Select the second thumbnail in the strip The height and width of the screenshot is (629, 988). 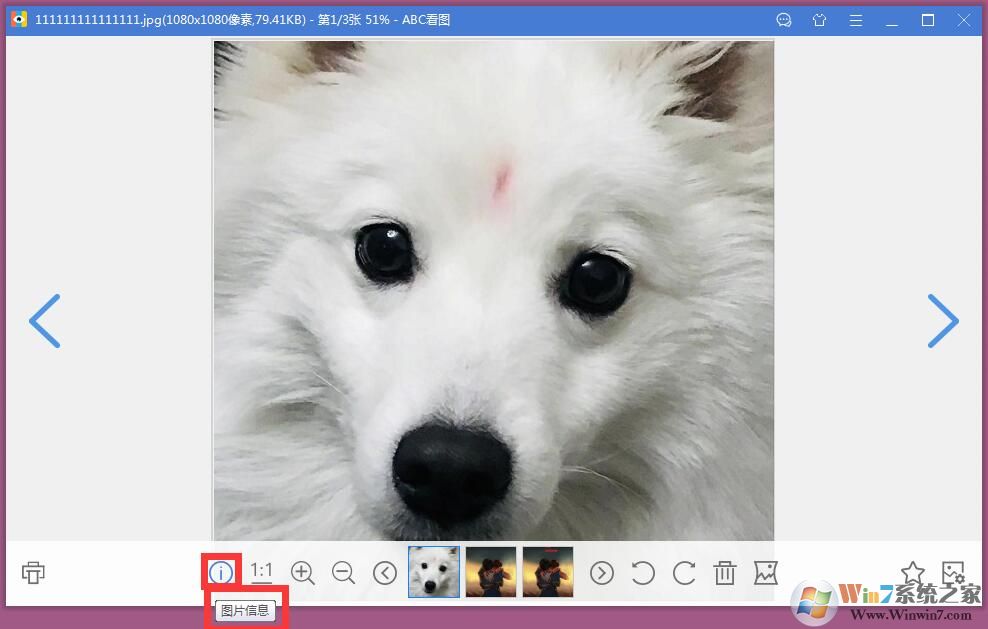click(491, 572)
